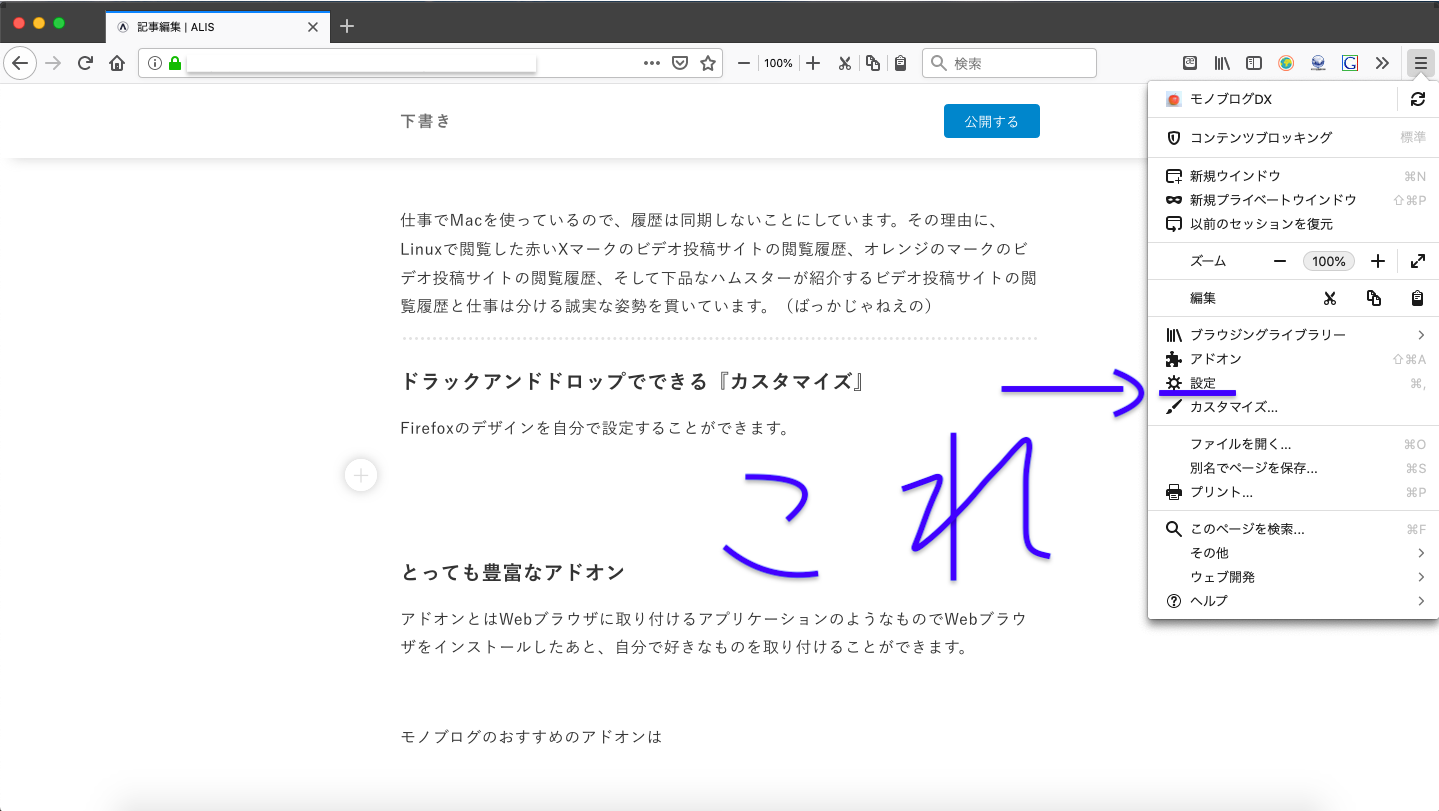Click the toolbar paste clipboard icon
The image size is (1439, 811).
pyautogui.click(x=900, y=63)
